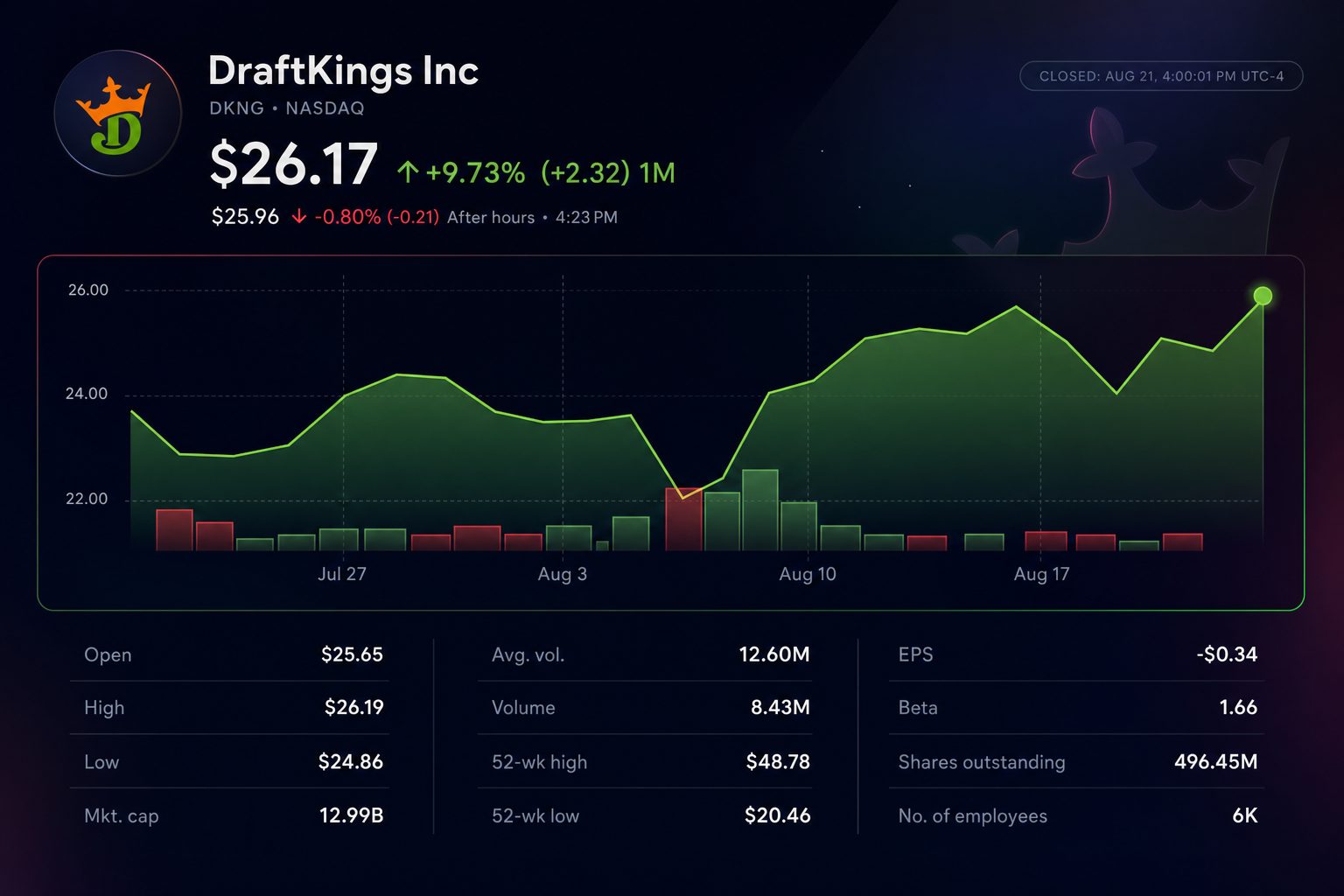Select the 12.60M average volume value

(774, 654)
